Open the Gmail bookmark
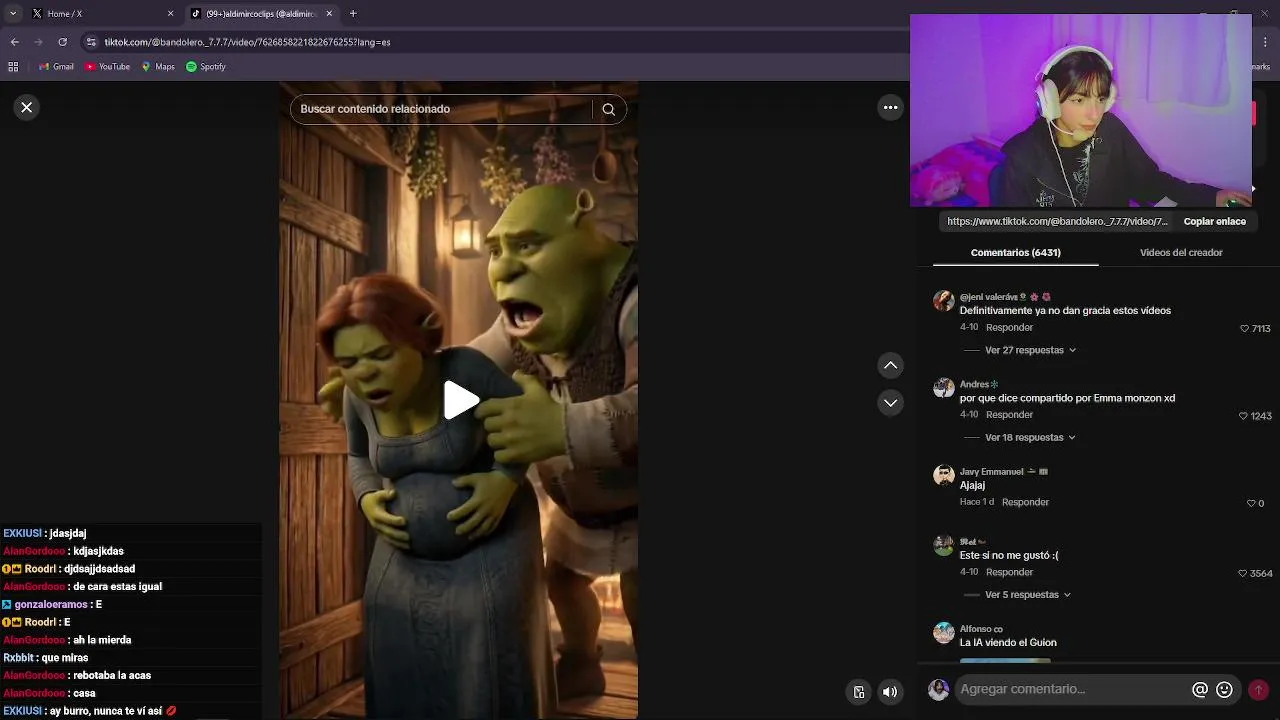Screen dimensions: 1280x720 (56, 67)
